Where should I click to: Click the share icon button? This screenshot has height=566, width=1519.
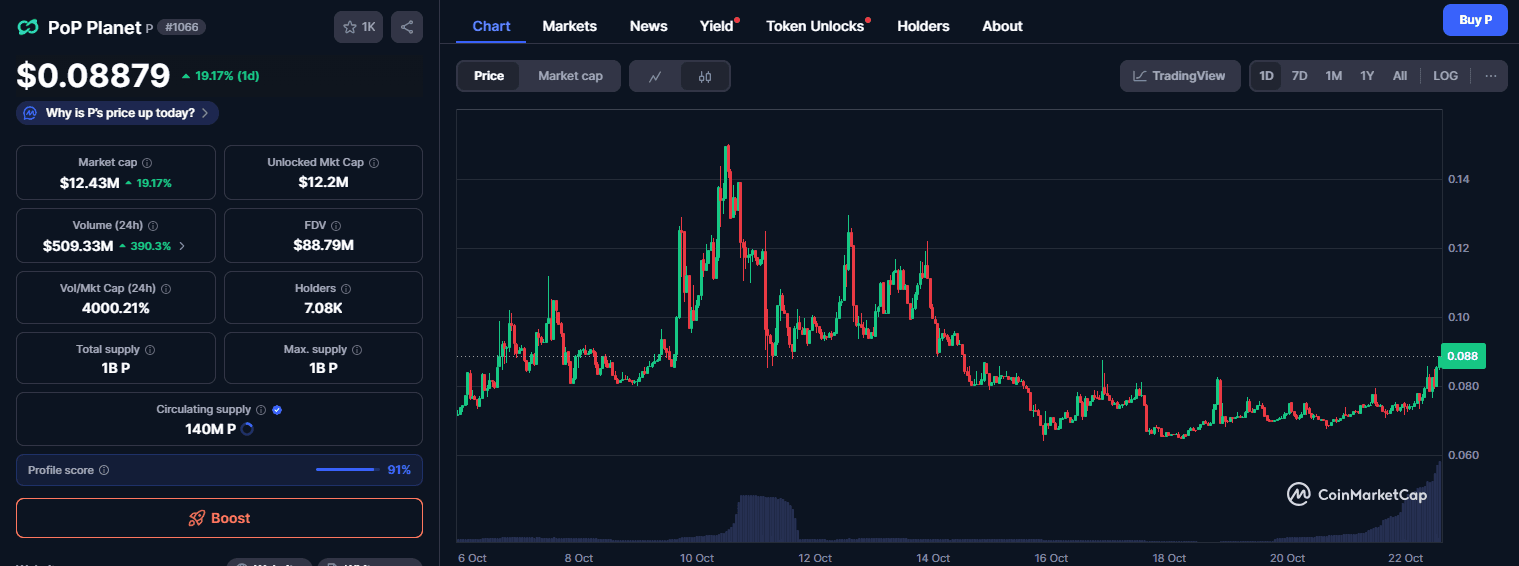point(406,27)
